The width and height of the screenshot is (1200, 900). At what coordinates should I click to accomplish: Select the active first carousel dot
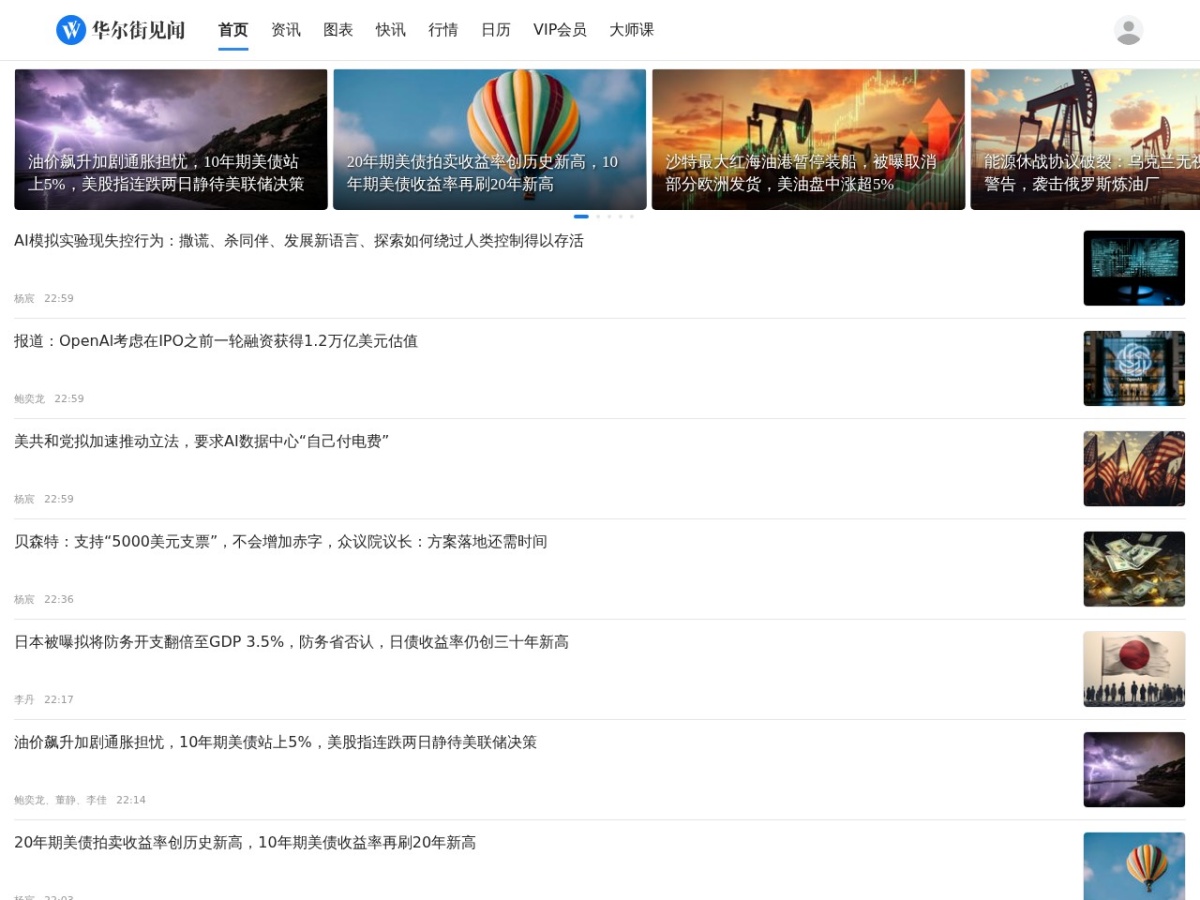pyautogui.click(x=581, y=216)
